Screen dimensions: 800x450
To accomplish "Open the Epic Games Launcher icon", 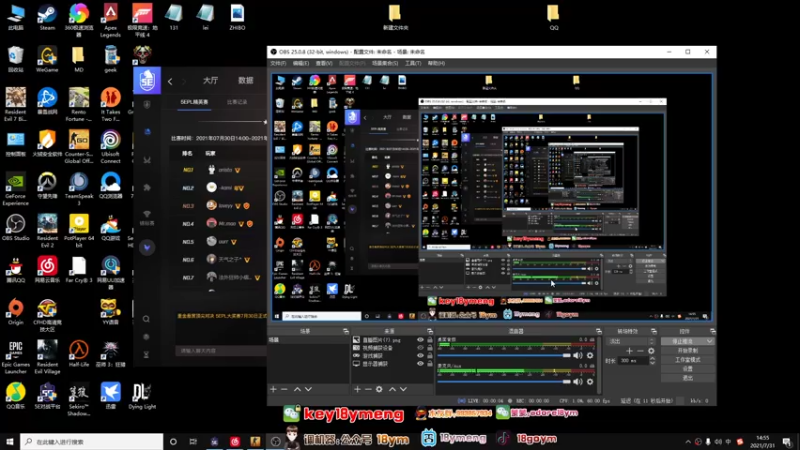I will pos(15,358).
